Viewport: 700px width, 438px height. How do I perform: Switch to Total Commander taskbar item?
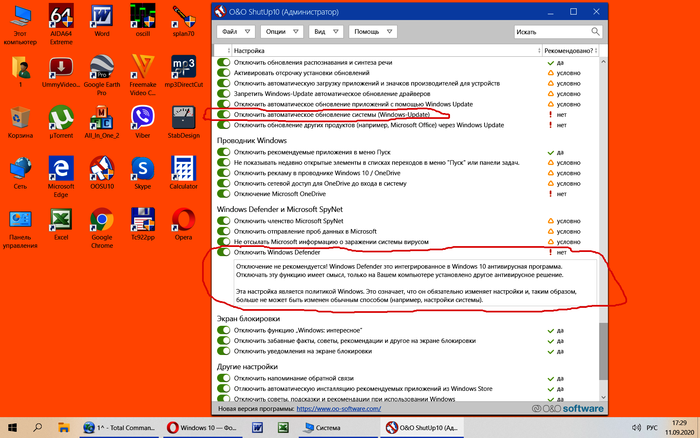(x=119, y=427)
